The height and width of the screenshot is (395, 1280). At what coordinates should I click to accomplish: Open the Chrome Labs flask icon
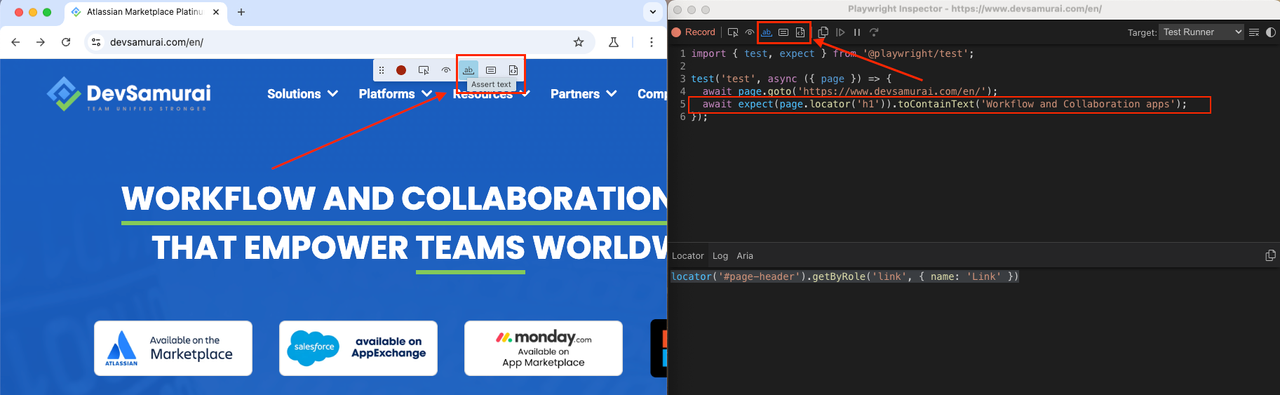pos(615,42)
